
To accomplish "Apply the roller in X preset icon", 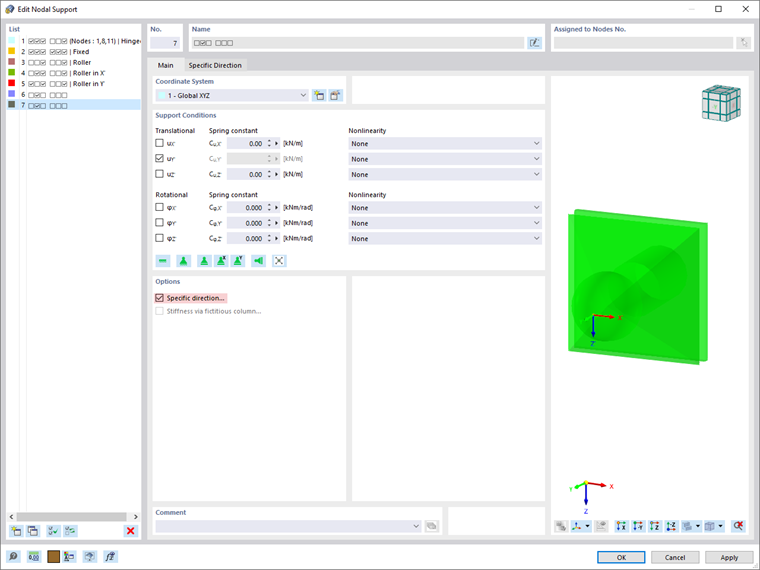I will 221,261.
